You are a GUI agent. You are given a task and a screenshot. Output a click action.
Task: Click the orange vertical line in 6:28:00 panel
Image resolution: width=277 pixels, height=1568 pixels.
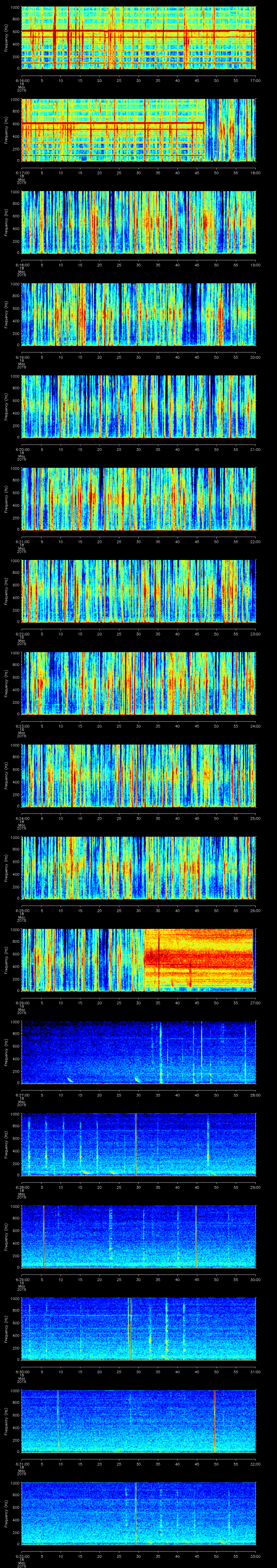(135, 1144)
